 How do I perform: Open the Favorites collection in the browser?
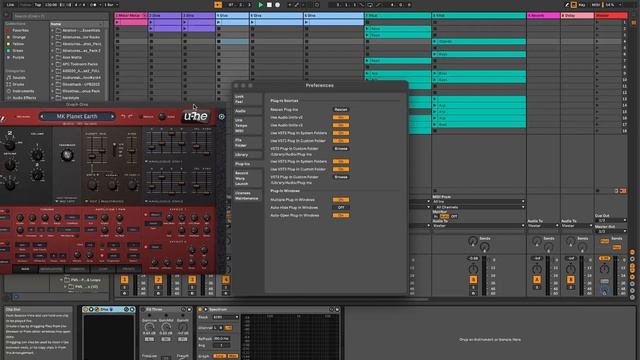tap(20, 30)
